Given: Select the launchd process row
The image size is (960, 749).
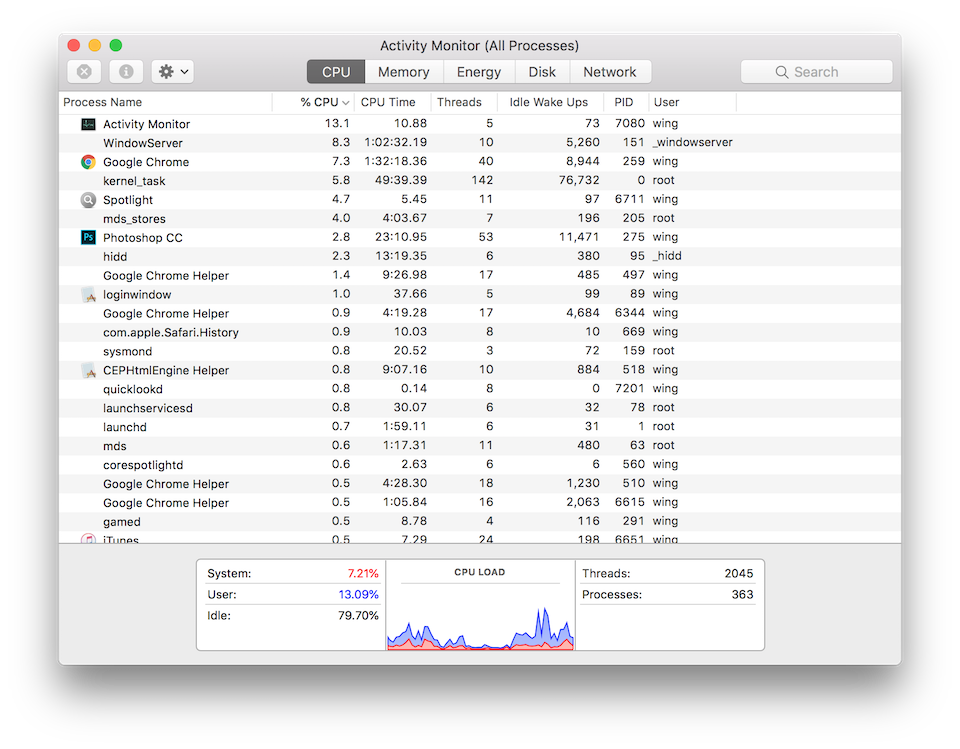Looking at the screenshot, I should [x=480, y=427].
